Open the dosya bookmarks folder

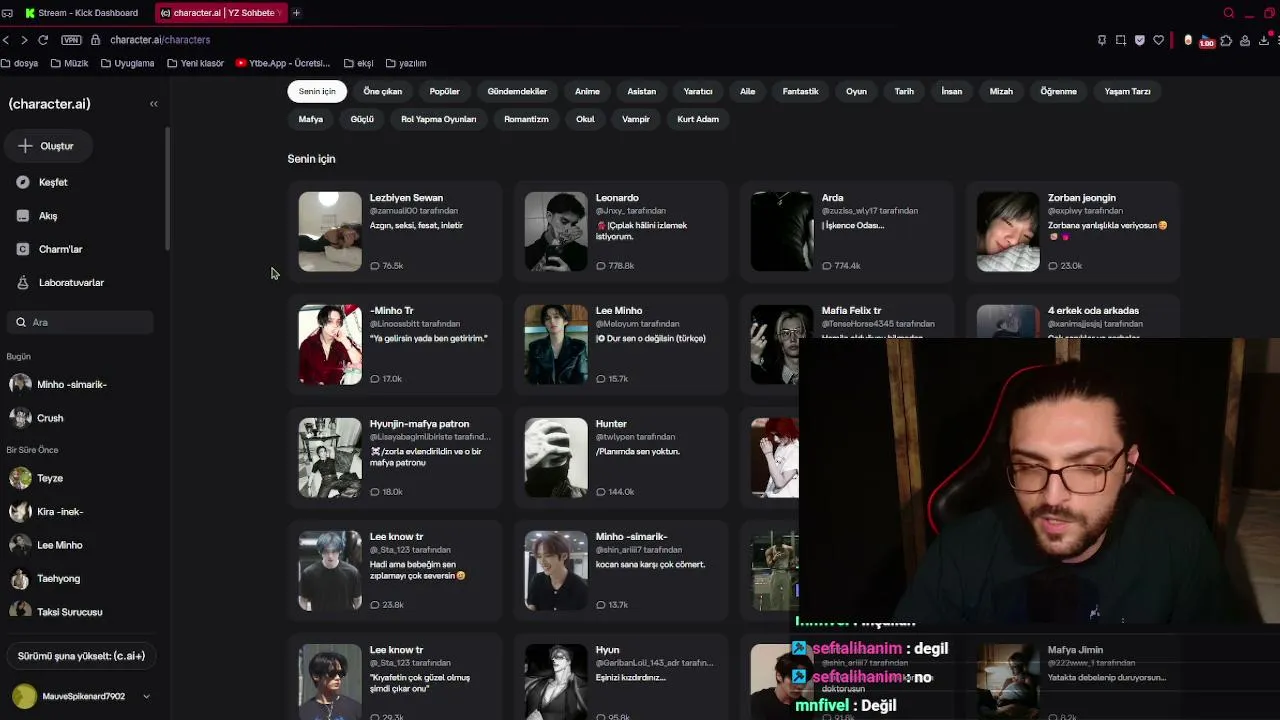(x=20, y=63)
